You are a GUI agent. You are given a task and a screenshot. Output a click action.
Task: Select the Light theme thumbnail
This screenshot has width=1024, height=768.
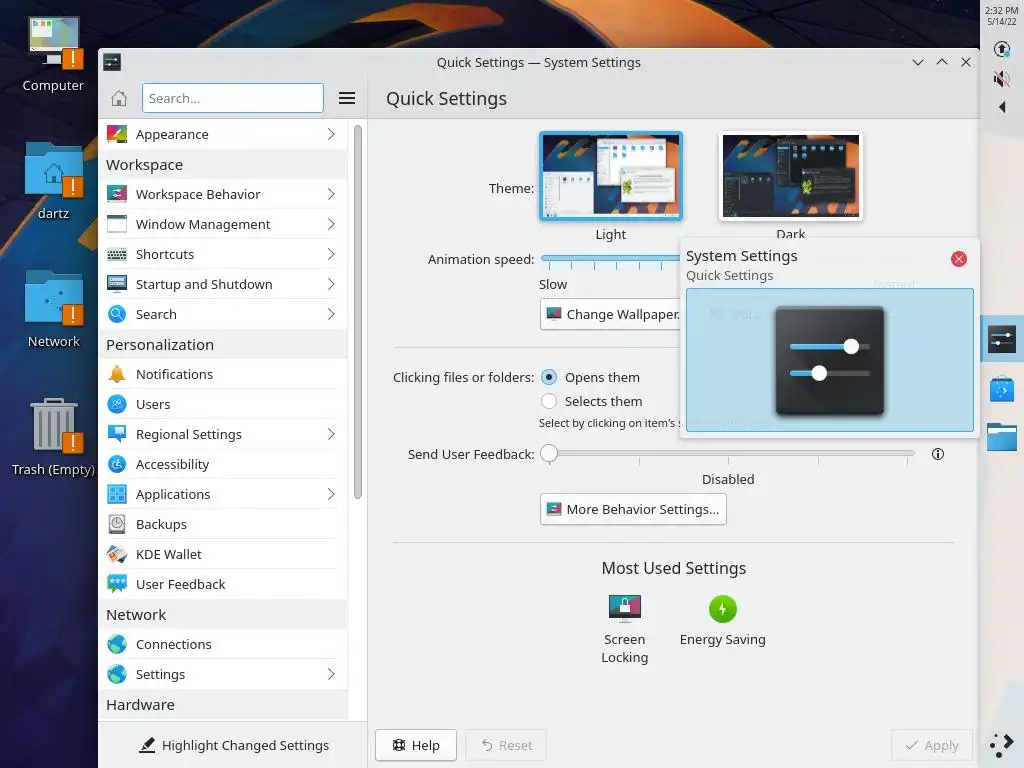click(x=611, y=176)
